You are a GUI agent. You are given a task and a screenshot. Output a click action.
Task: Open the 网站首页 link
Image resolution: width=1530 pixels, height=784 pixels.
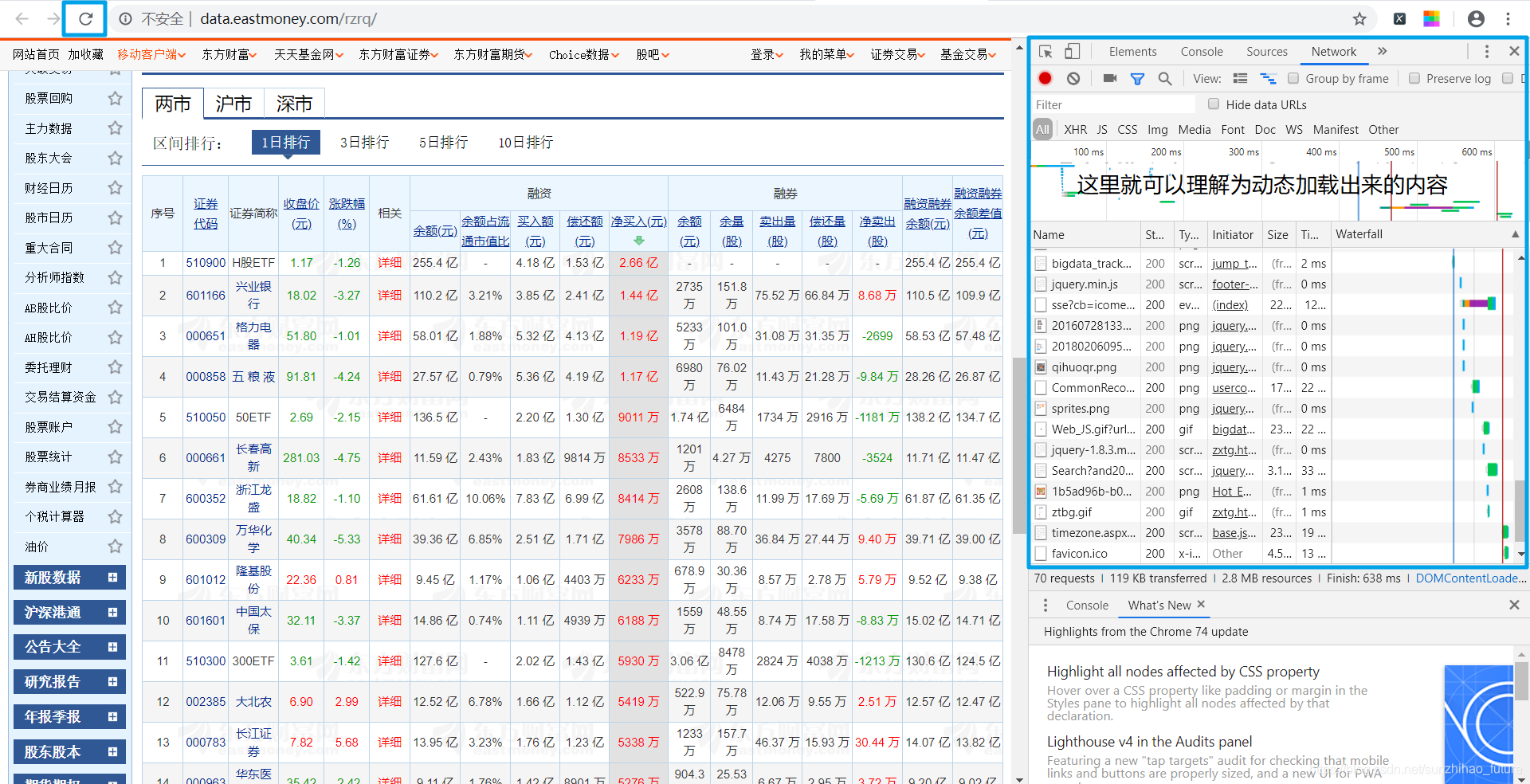[x=36, y=55]
